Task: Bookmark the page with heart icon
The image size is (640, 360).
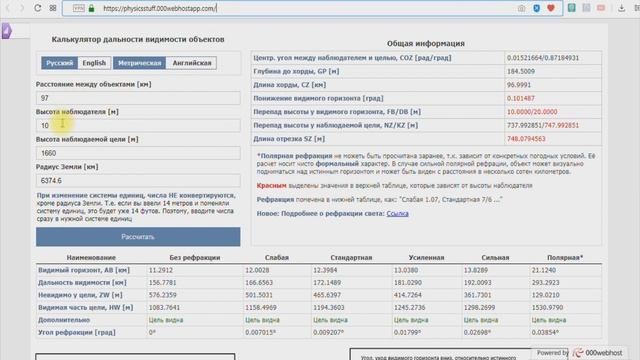Action: 551,8
